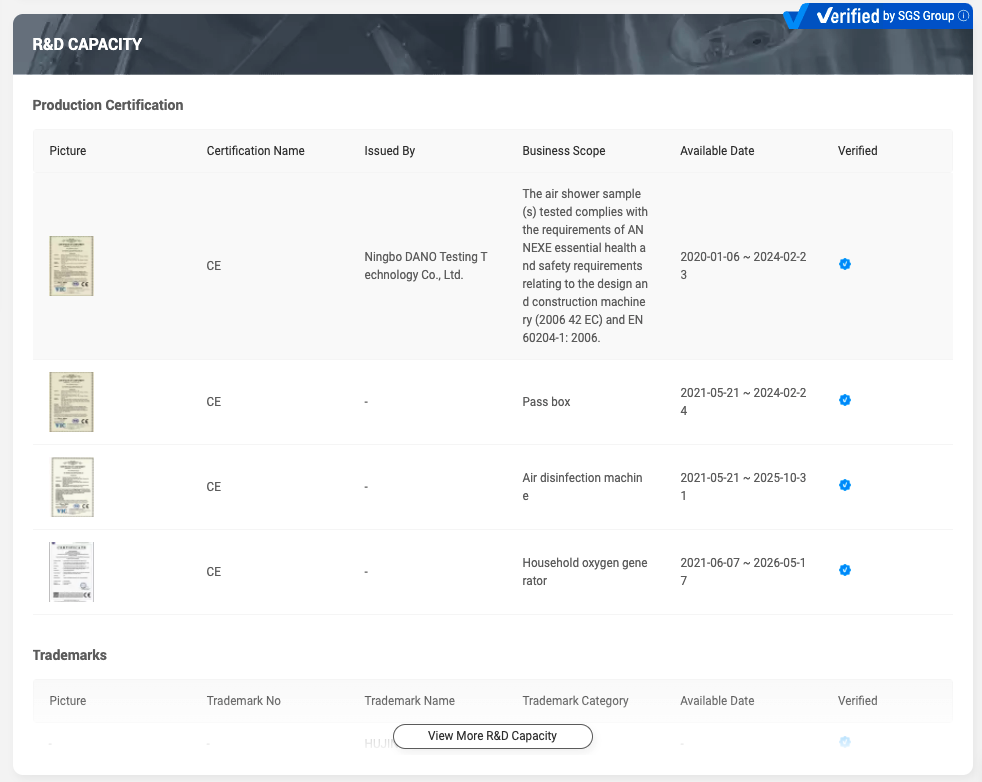
Task: Click the Issued By column header
Action: pyautogui.click(x=389, y=151)
